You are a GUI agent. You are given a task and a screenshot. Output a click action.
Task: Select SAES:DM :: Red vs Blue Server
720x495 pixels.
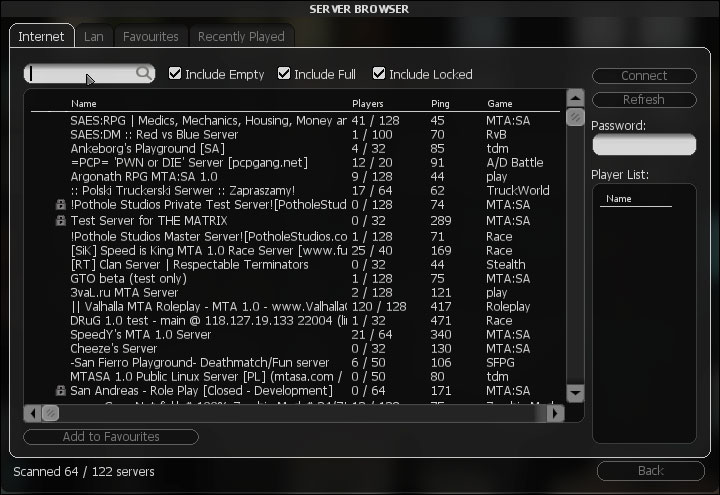point(295,135)
